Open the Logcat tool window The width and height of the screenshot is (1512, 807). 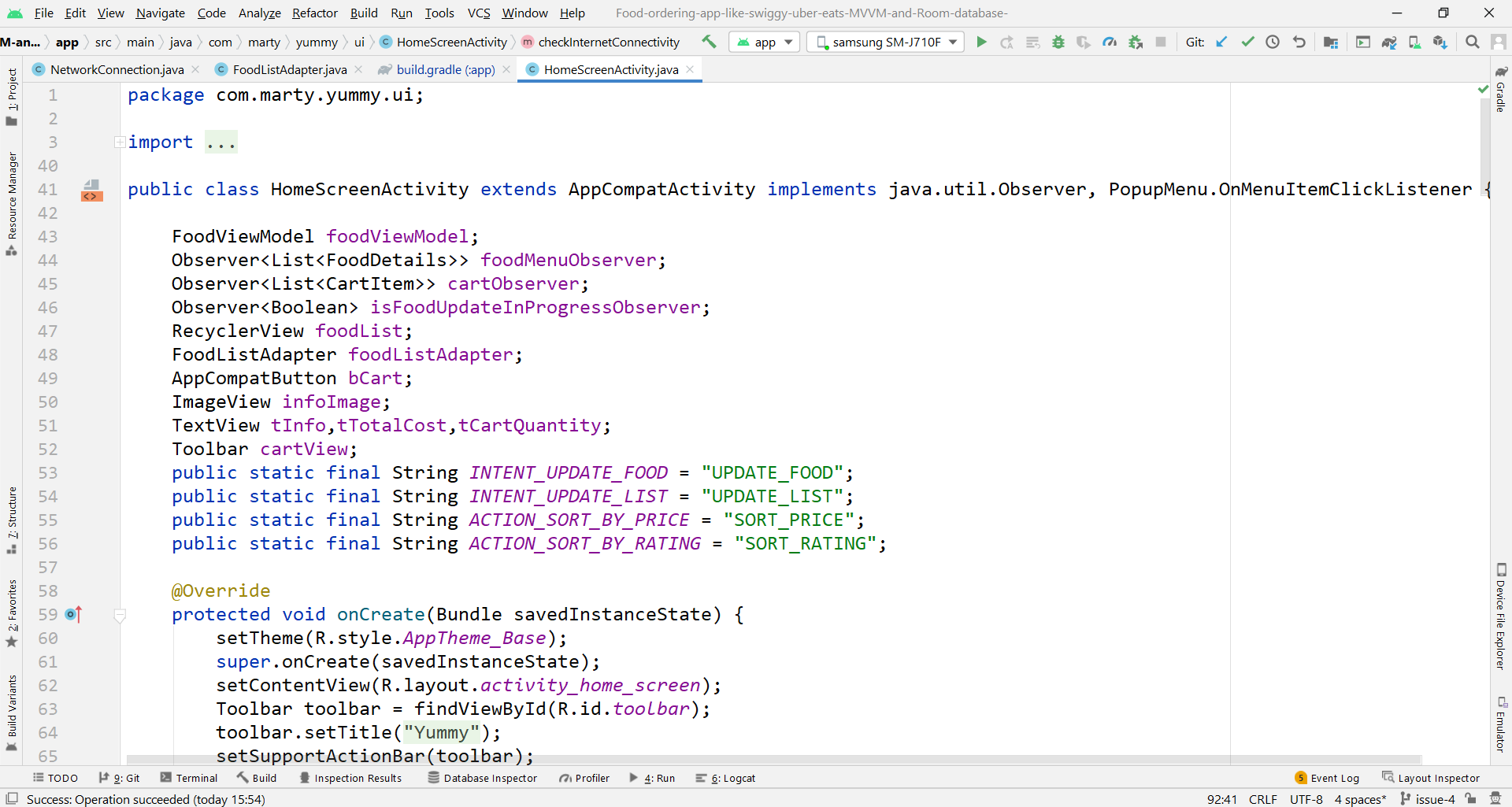725,778
